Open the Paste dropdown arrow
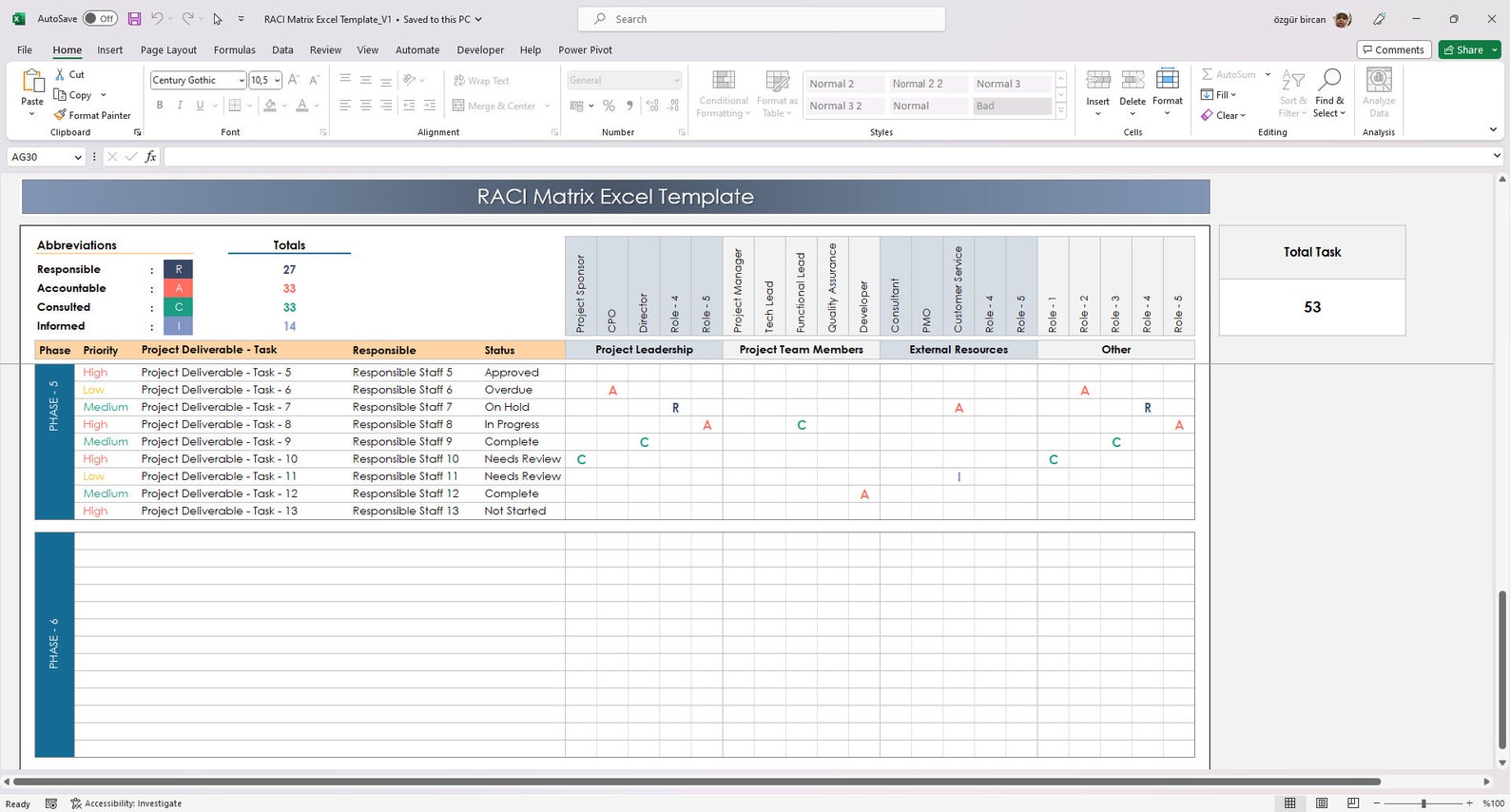The width and height of the screenshot is (1510, 812). coord(32,114)
